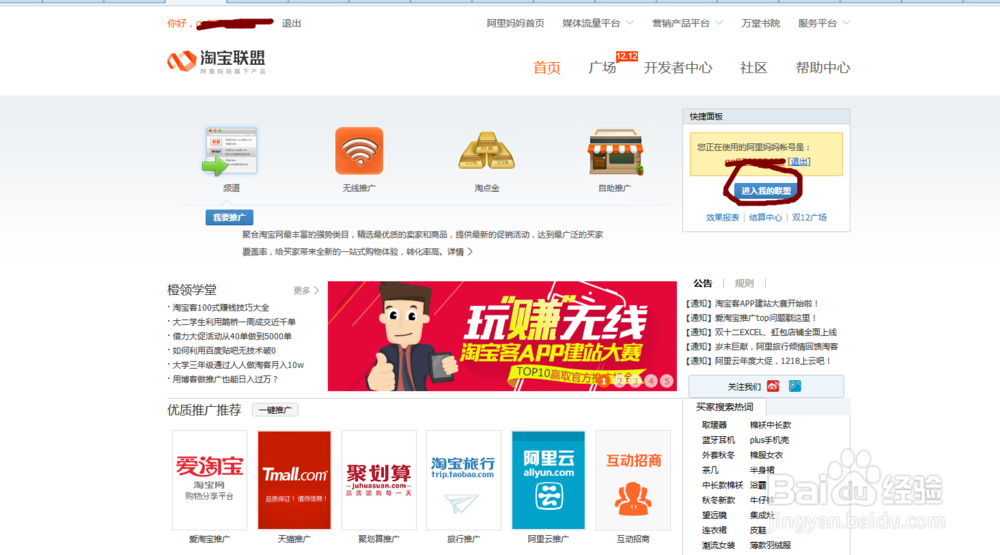This screenshot has height=555, width=1000.
Task: Click hot keyword 潮流女装
Action: pos(718,545)
